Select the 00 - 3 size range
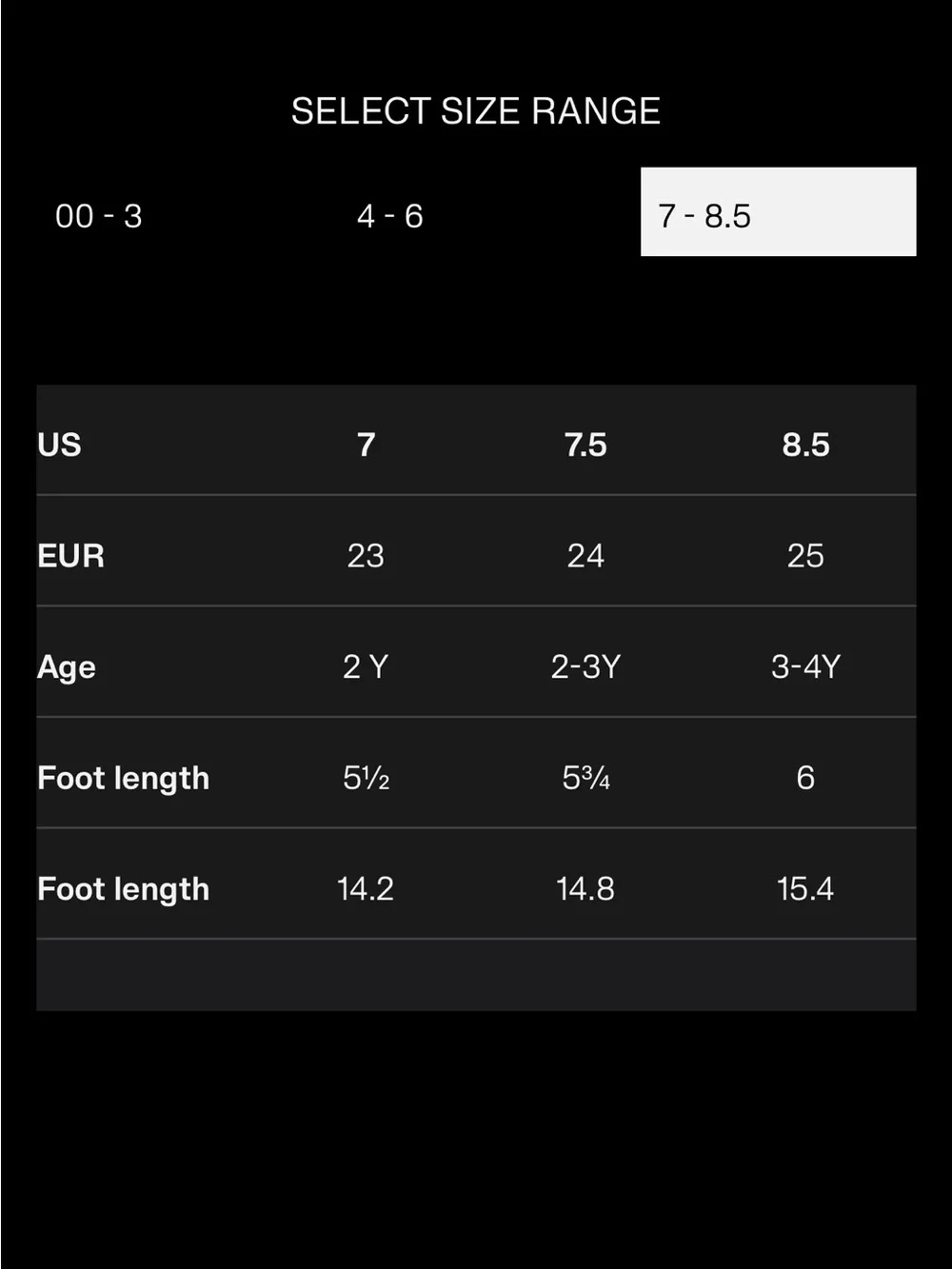The width and height of the screenshot is (952, 1269). point(98,216)
